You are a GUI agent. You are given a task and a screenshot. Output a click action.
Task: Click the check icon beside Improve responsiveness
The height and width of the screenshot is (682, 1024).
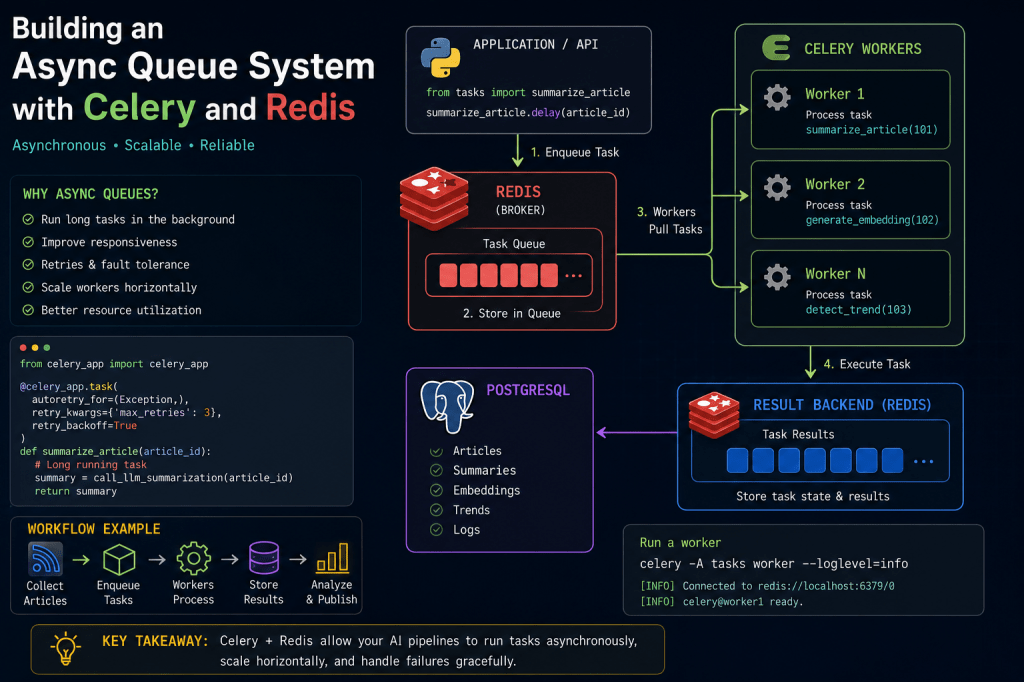(x=28, y=242)
